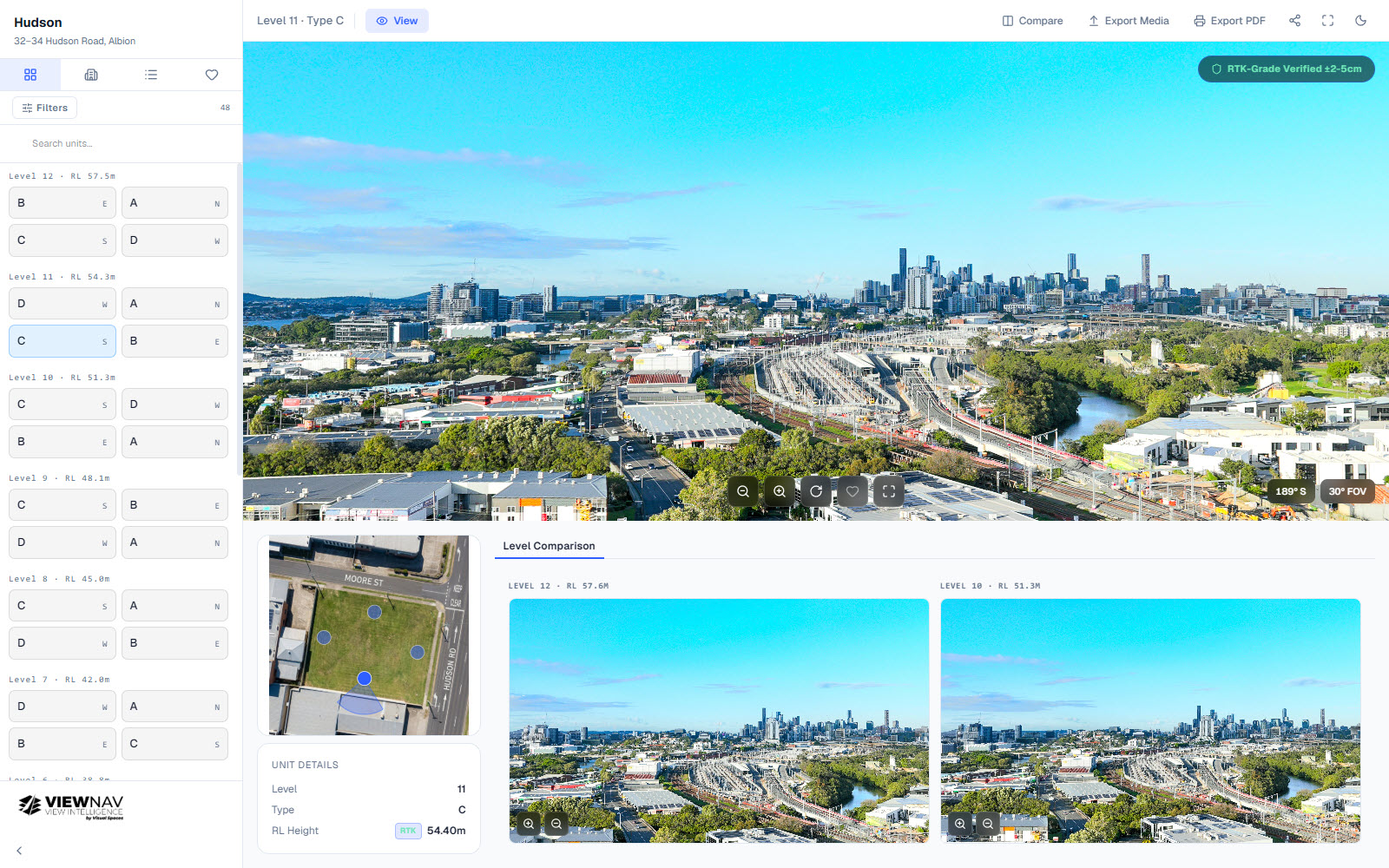Image resolution: width=1389 pixels, height=868 pixels.
Task: Select Level 12 unit A
Action: (x=174, y=203)
